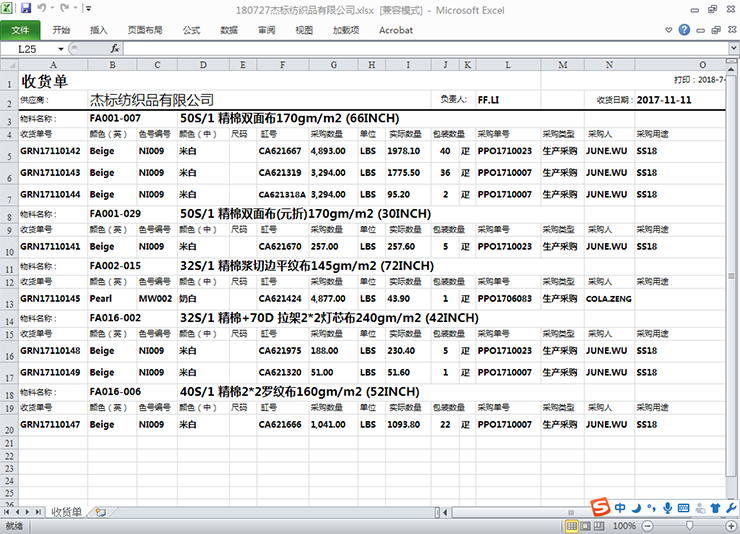Switch to the 视图 (View) tab
The image size is (740, 534).
click(x=304, y=30)
